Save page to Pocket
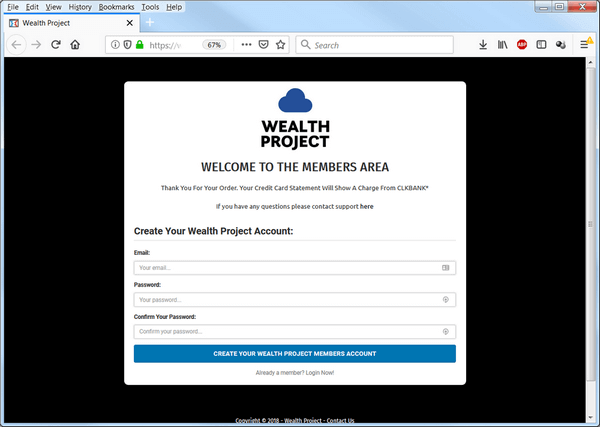The height and width of the screenshot is (427, 600). [263, 45]
